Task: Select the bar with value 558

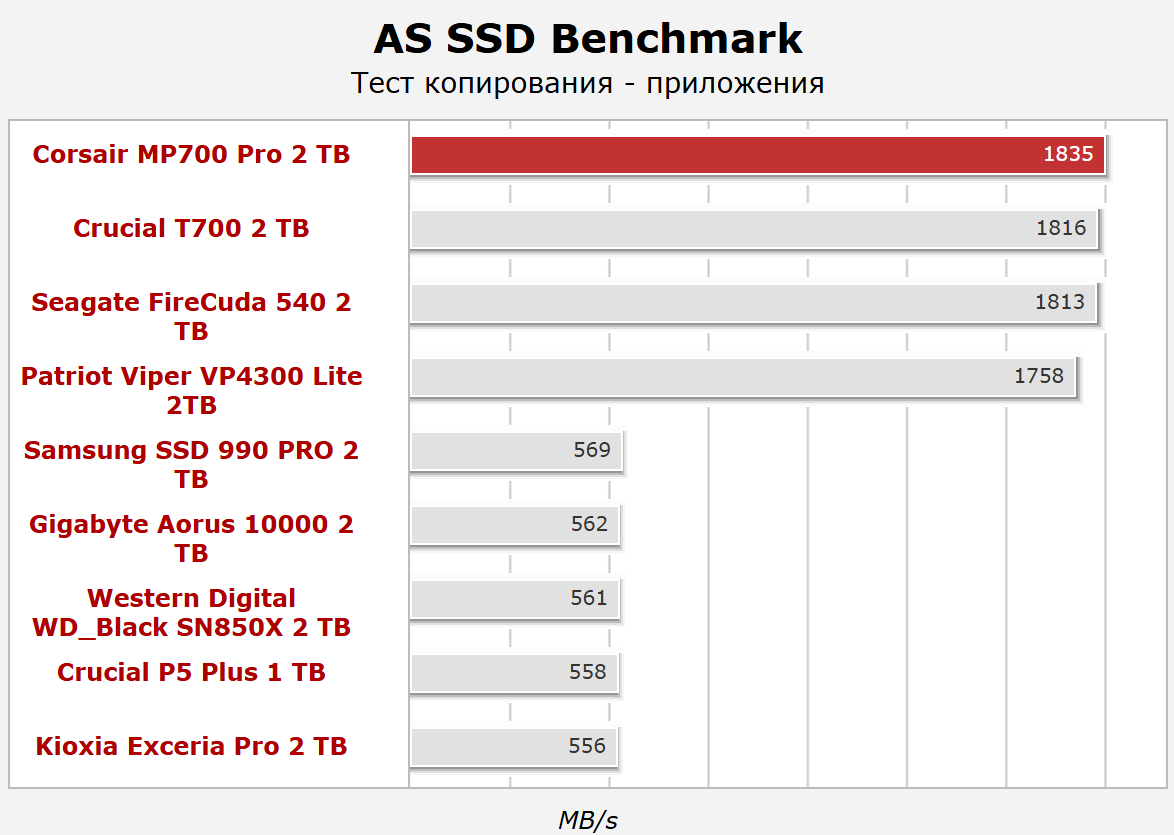Action: 513,673
